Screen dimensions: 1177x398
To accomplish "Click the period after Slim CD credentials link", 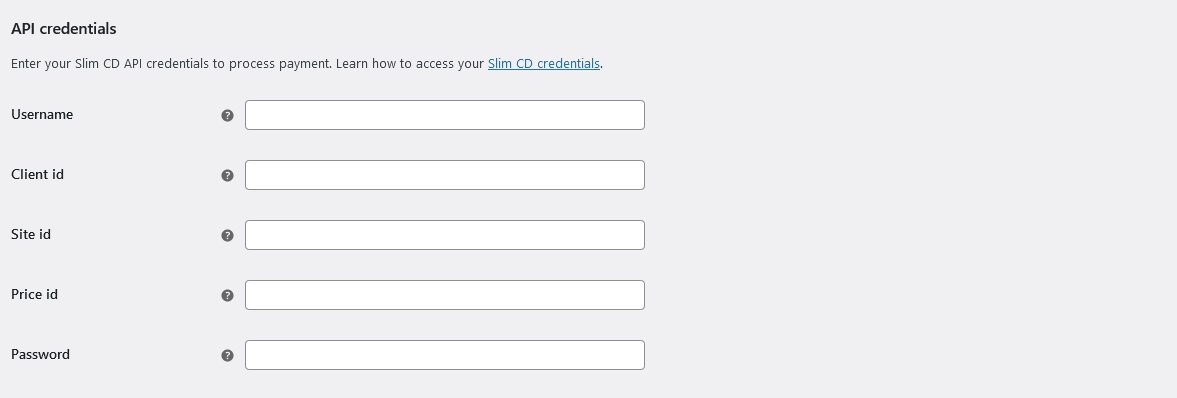I will [x=601, y=64].
